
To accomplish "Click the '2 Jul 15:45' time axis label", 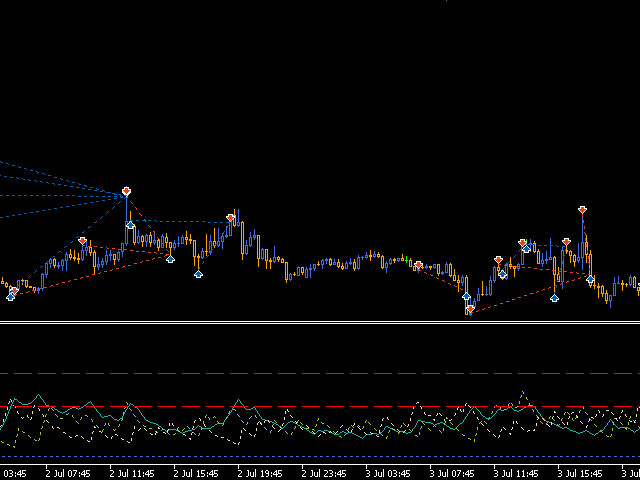I will (x=196, y=473).
